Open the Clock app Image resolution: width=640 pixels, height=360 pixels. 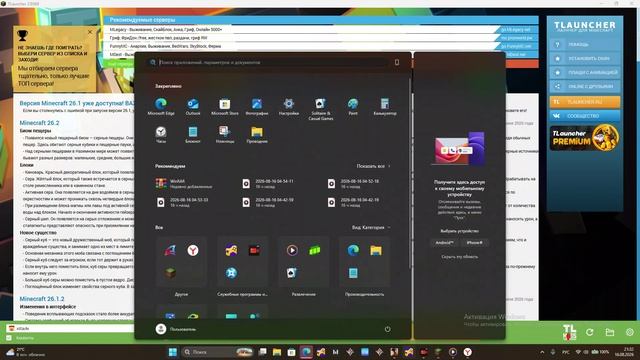pyautogui.click(x=161, y=134)
